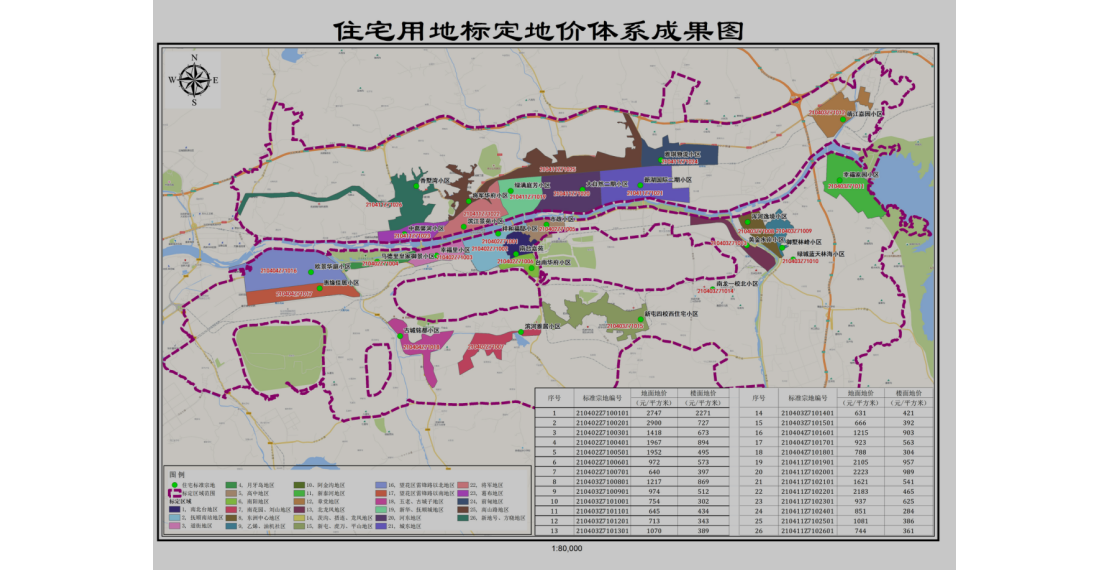
Task: Select the green marker for 幸福家园小区
Action: point(839,181)
